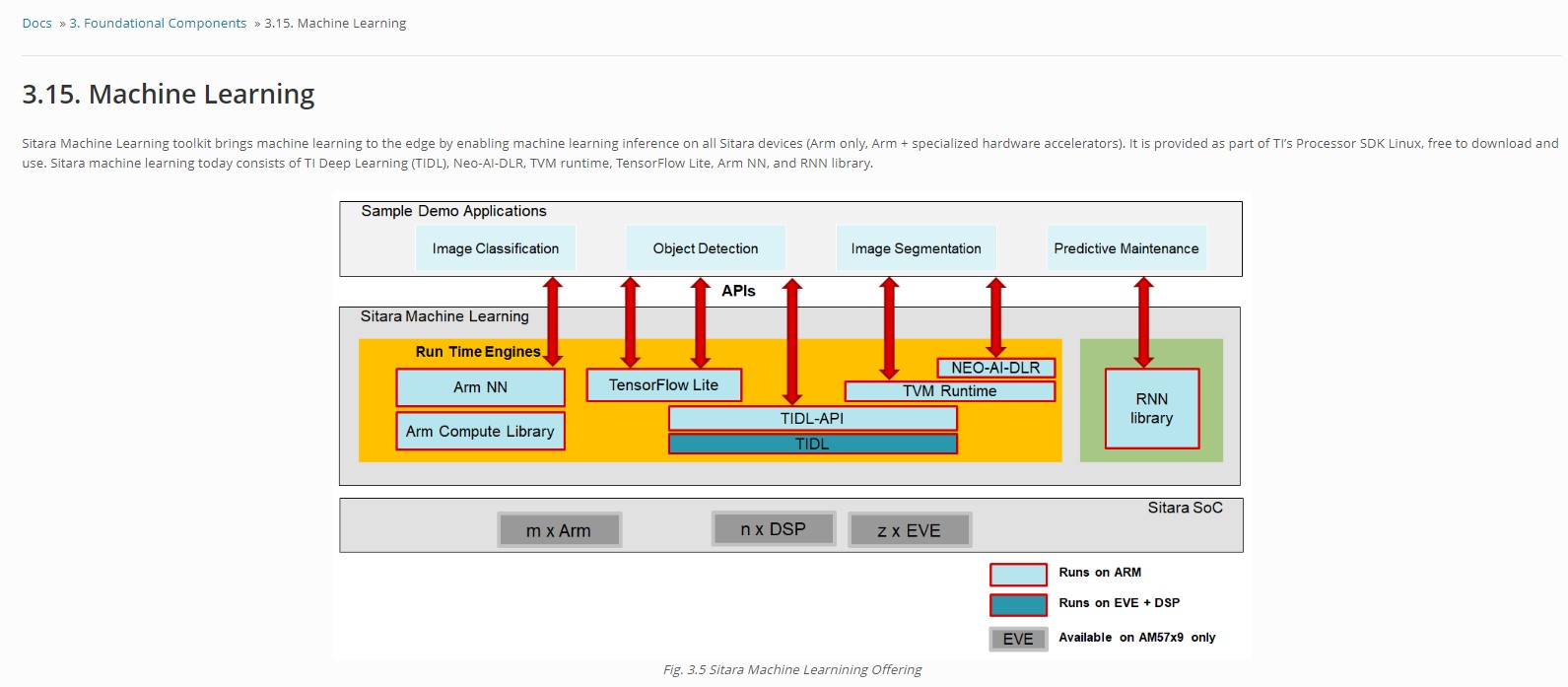Image resolution: width=1568 pixels, height=687 pixels.
Task: Click the n x DSP hardware block
Action: (774, 529)
